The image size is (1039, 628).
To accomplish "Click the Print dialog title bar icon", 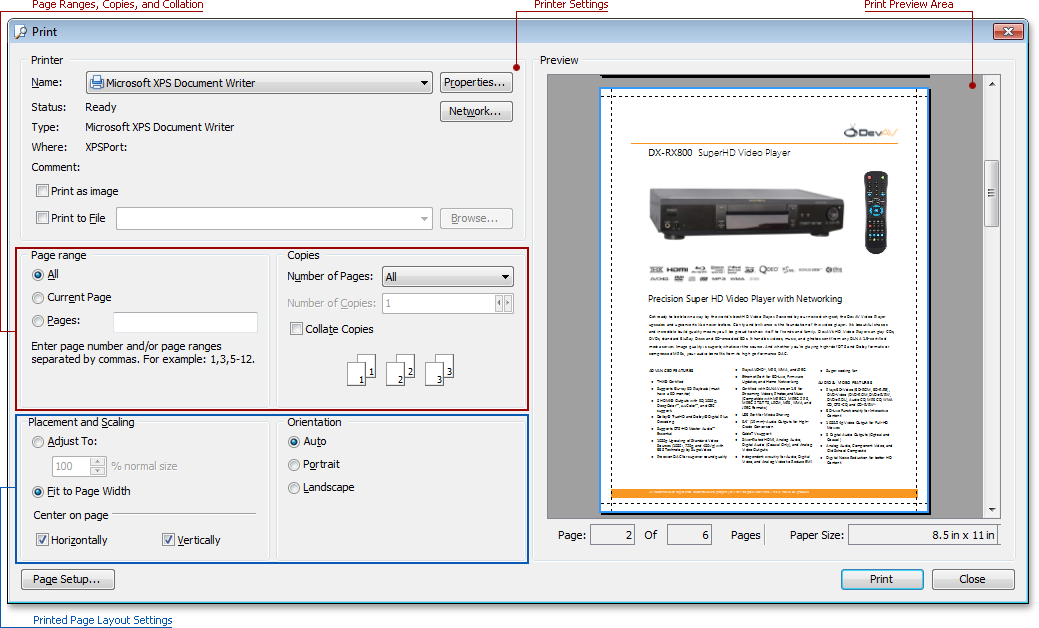I will [x=21, y=32].
